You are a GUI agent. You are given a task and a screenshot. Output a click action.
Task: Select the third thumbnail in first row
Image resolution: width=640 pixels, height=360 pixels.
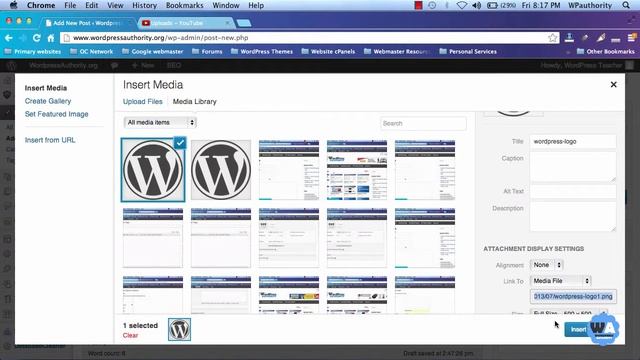pos(289,170)
